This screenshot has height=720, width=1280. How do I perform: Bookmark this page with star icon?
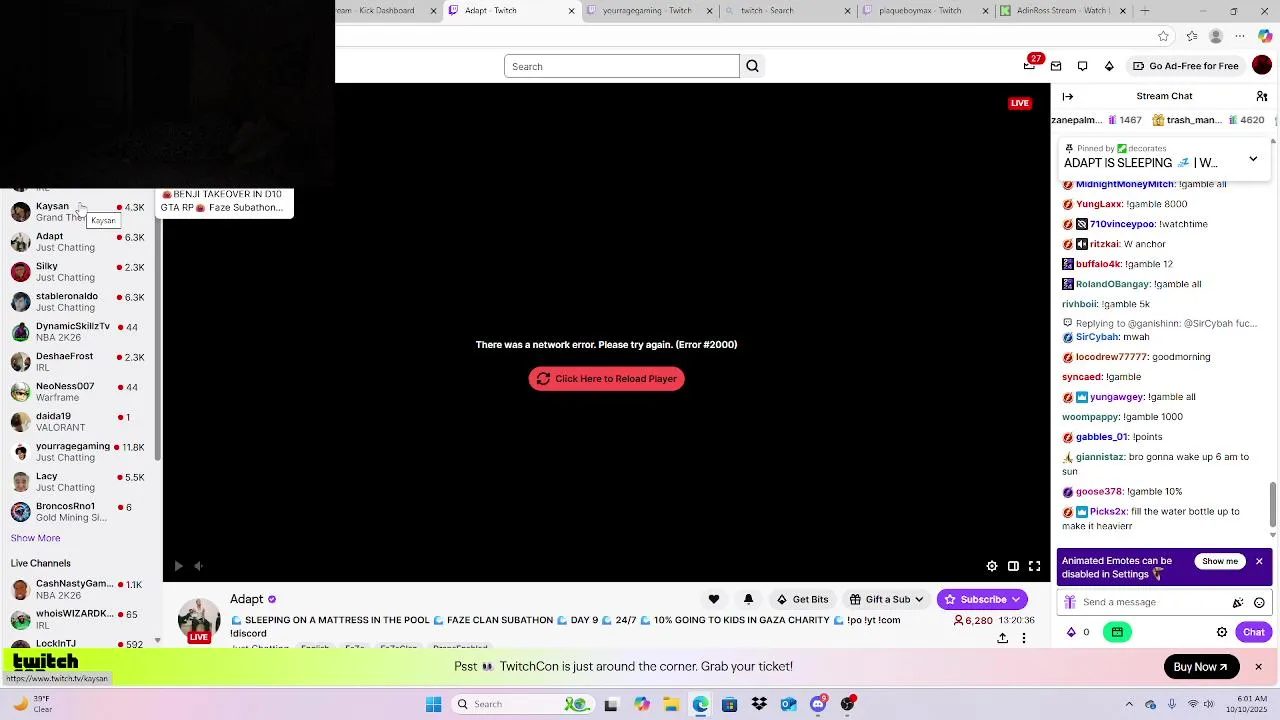1163,36
